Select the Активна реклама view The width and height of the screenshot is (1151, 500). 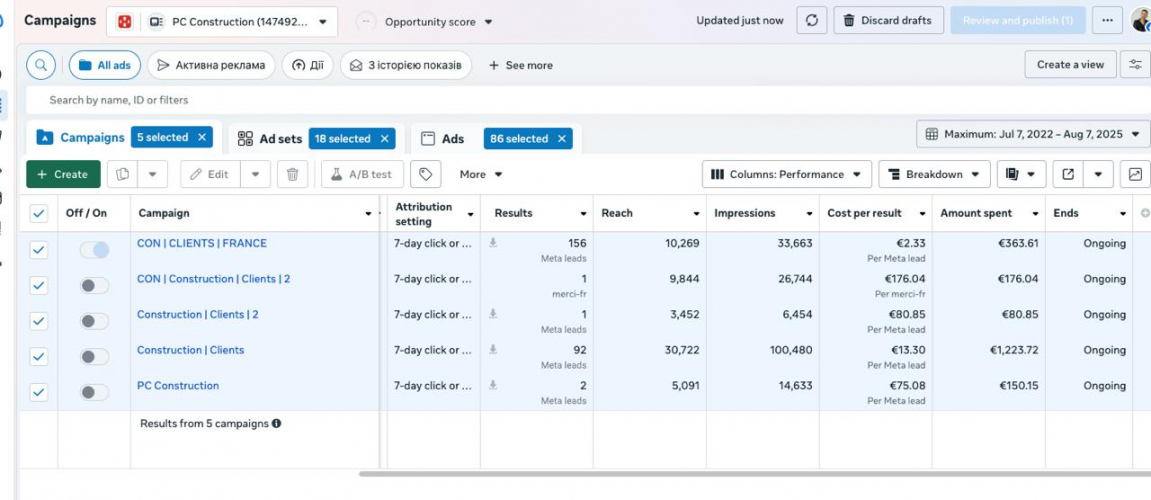(211, 65)
